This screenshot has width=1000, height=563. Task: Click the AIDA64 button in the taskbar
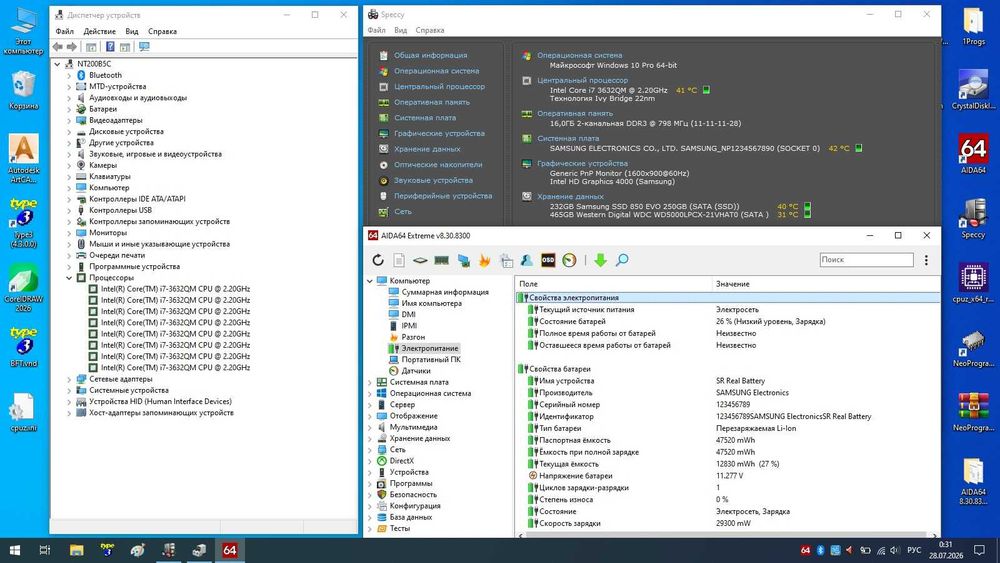click(x=230, y=550)
